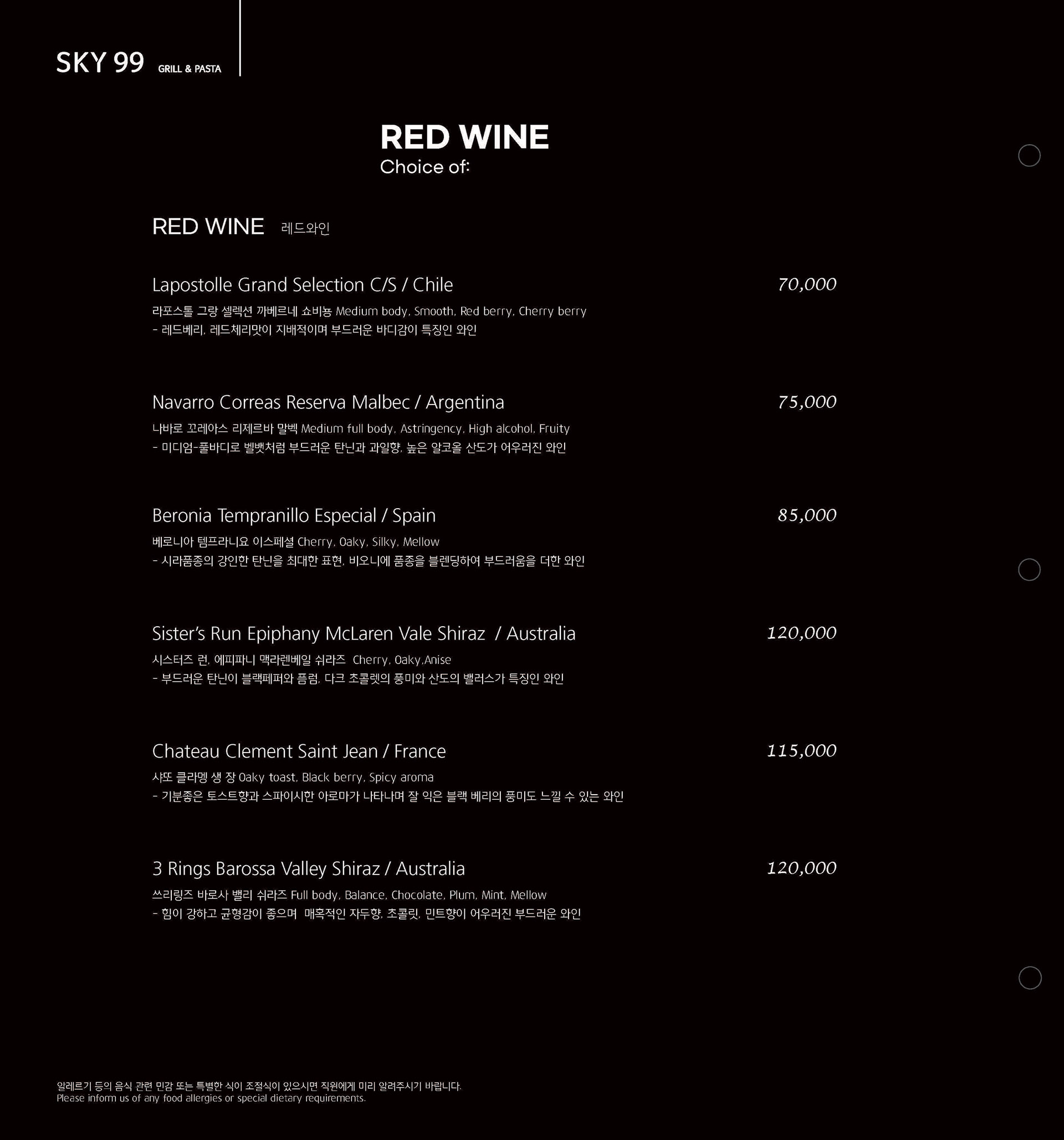The image size is (1064, 1140).
Task: Select Lapostolle Grand Selection C/S wine
Action: pos(303,285)
